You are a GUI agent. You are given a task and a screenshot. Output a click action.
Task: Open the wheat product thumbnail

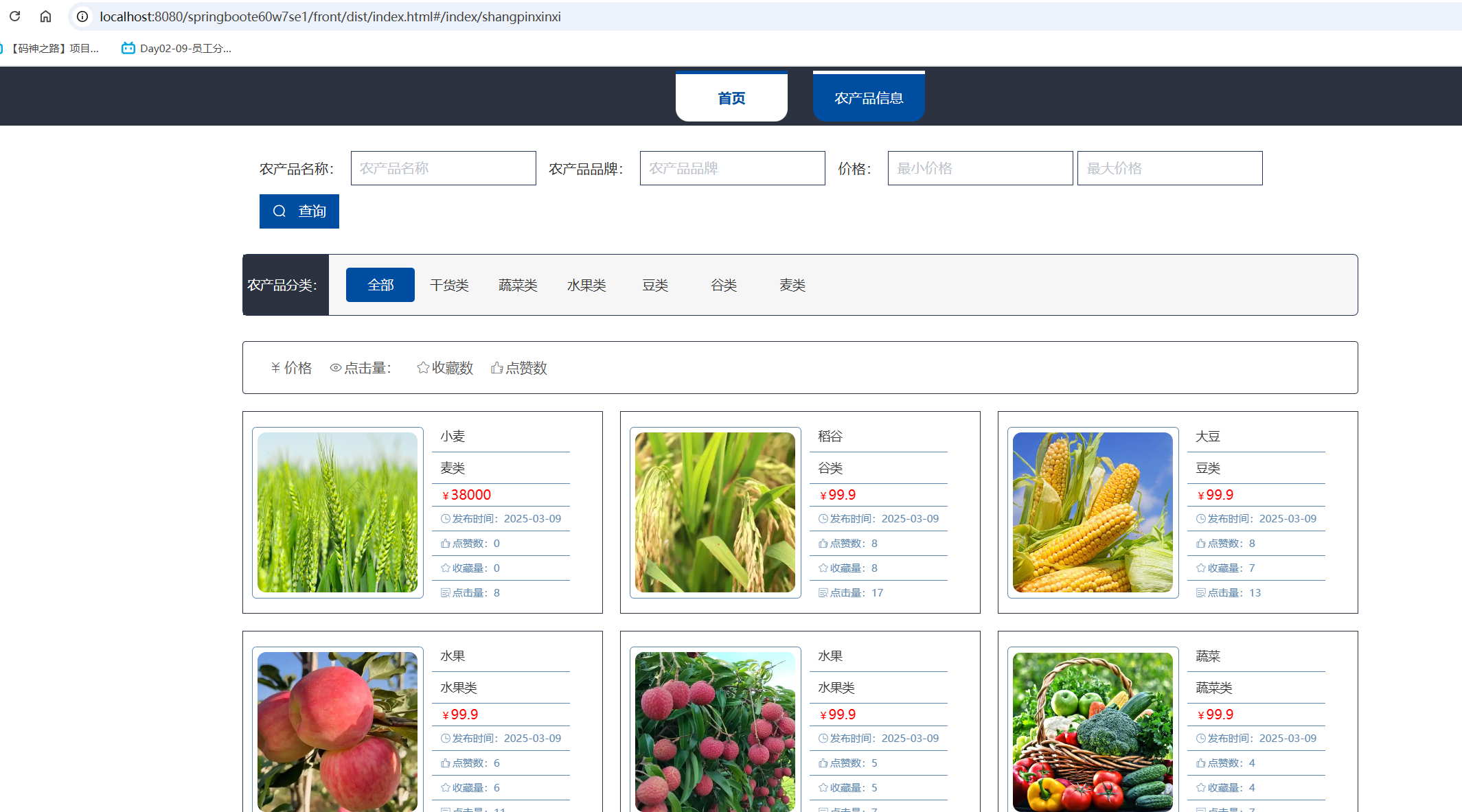(x=337, y=512)
